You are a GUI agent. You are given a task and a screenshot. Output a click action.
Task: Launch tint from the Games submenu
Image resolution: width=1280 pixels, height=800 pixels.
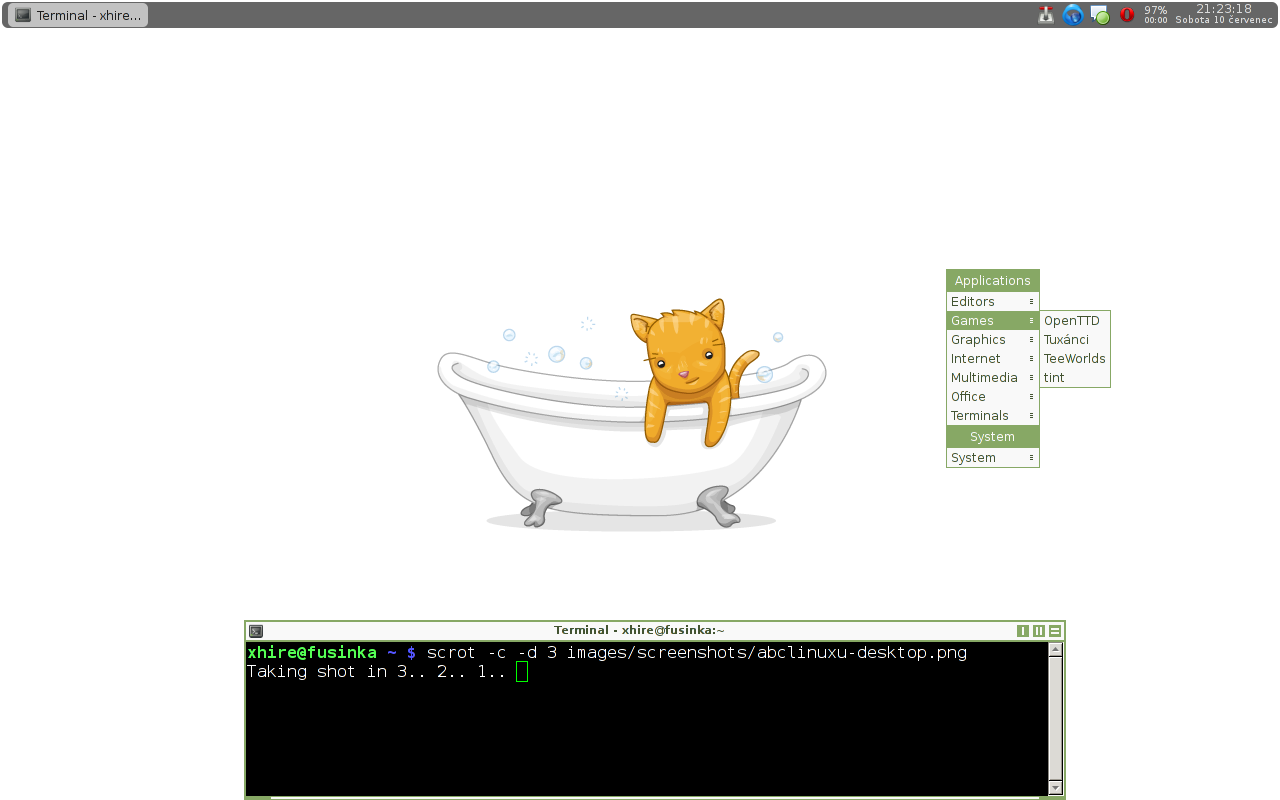pos(1075,377)
